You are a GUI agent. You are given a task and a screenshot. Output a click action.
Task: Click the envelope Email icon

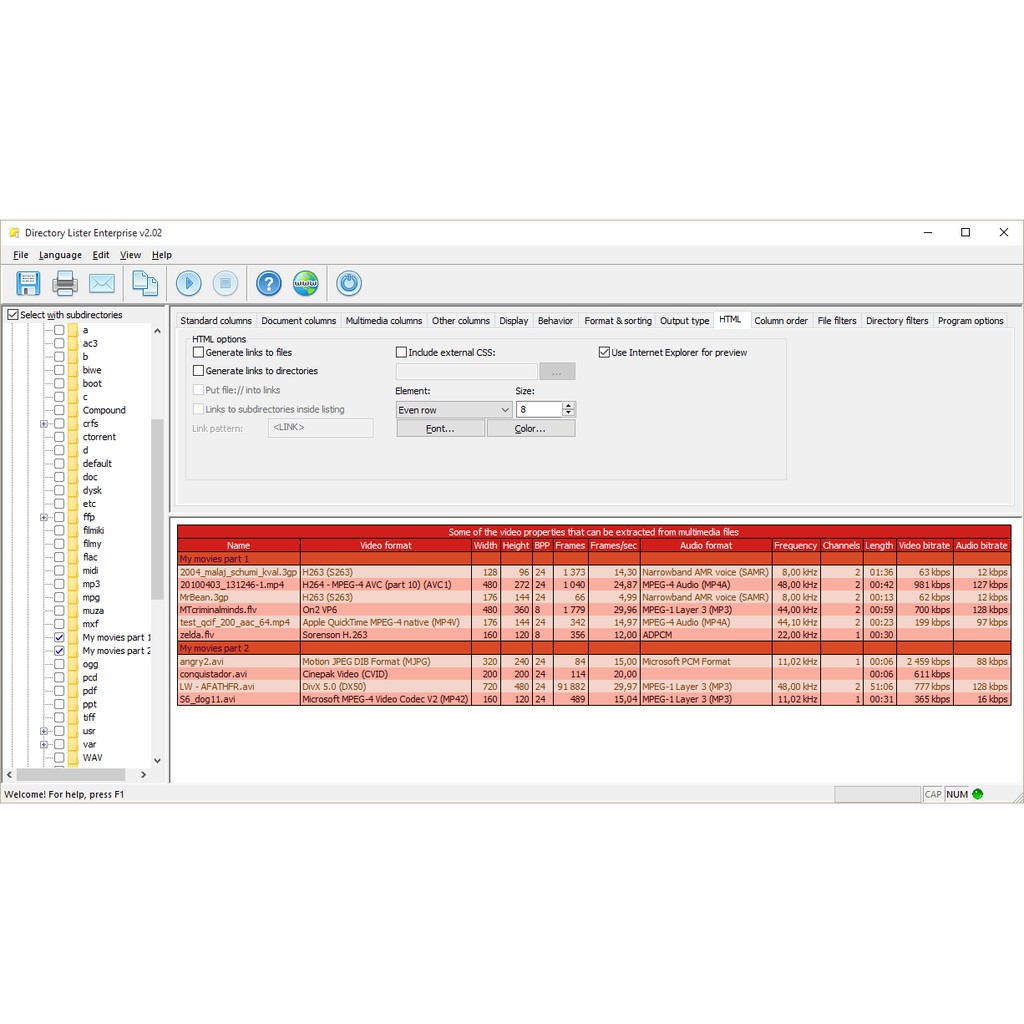(102, 283)
